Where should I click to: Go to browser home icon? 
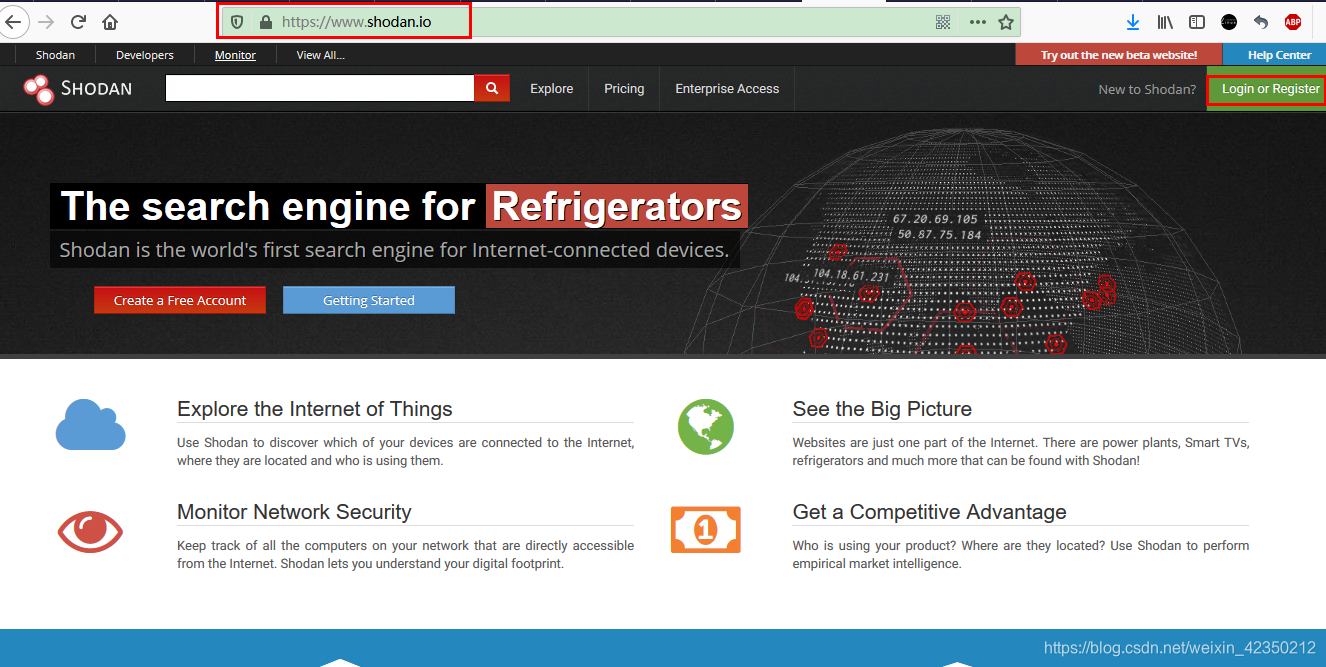click(110, 22)
